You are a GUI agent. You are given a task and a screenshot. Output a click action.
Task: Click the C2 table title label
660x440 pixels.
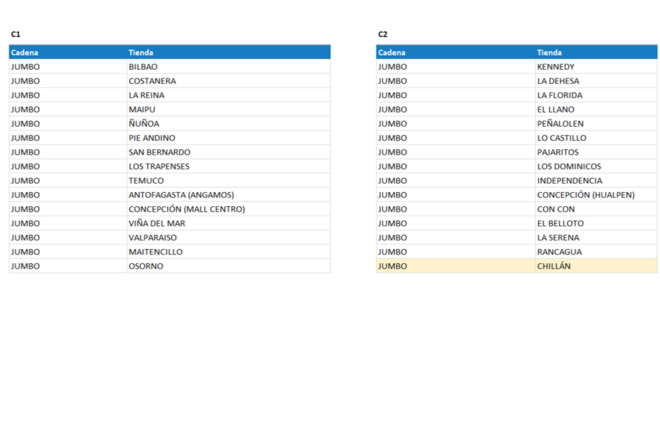pos(383,34)
